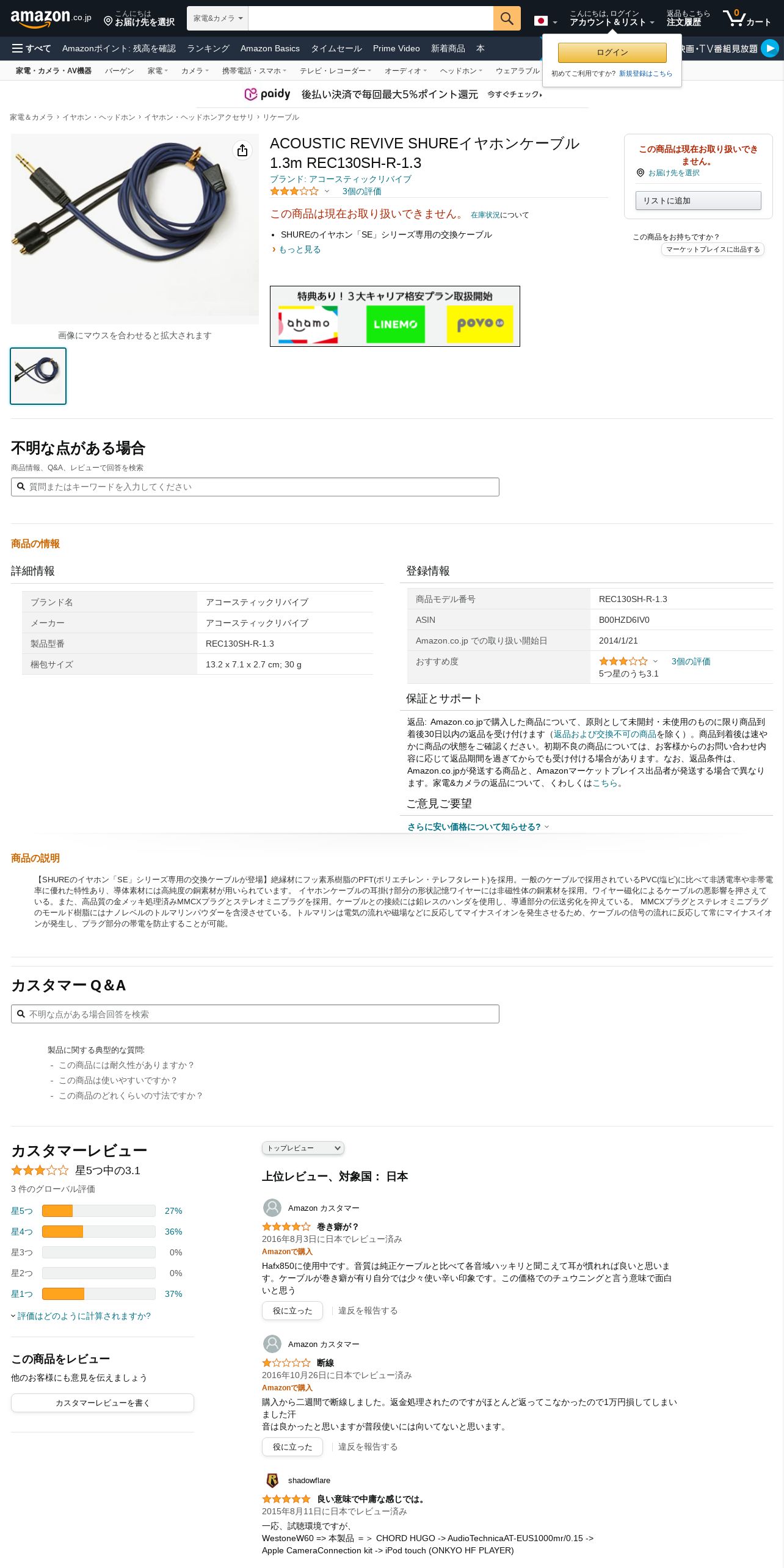Click the LINEMO carrier logo
The image size is (784, 1568).
(x=395, y=324)
